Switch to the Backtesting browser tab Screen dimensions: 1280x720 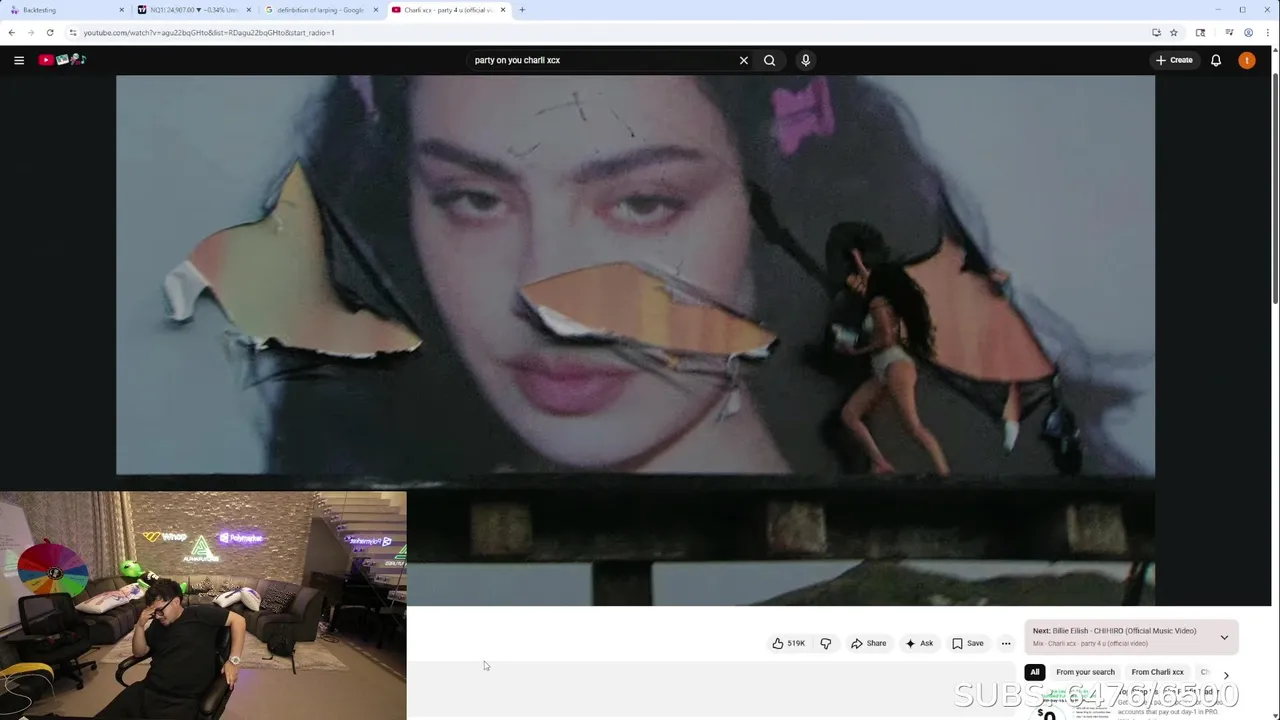click(65, 10)
